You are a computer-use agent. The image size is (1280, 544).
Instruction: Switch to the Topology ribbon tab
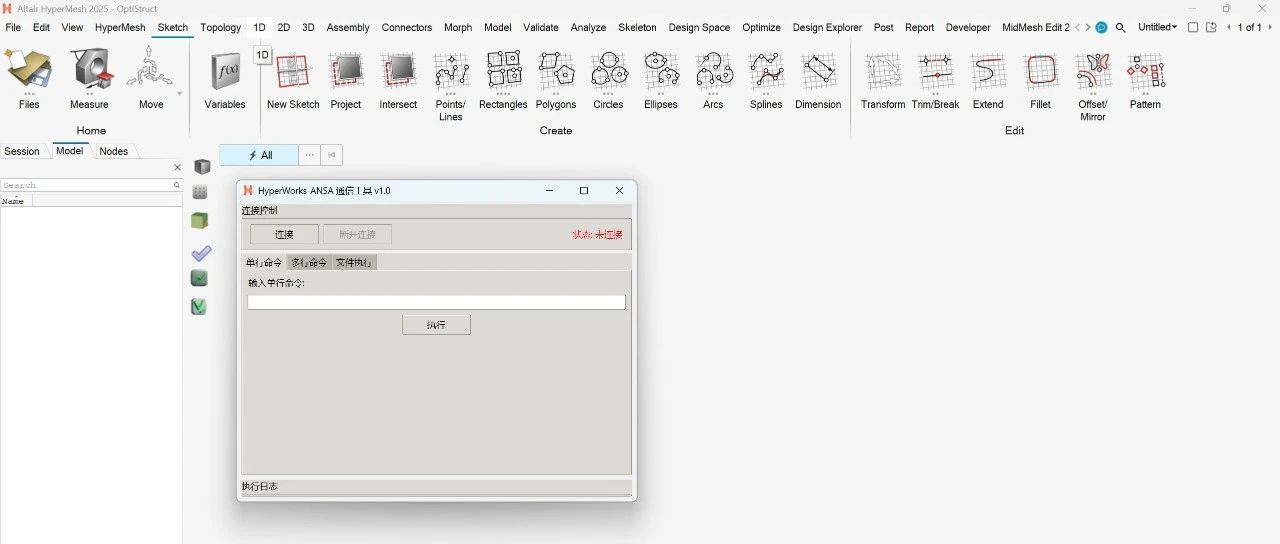(220, 28)
